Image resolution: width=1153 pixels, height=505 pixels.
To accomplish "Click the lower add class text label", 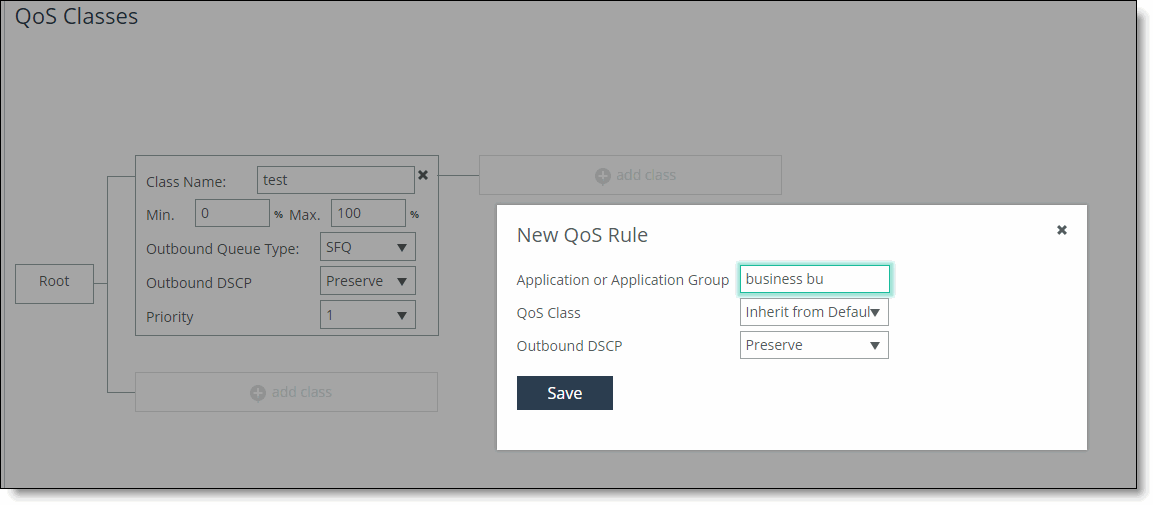I will (x=301, y=392).
